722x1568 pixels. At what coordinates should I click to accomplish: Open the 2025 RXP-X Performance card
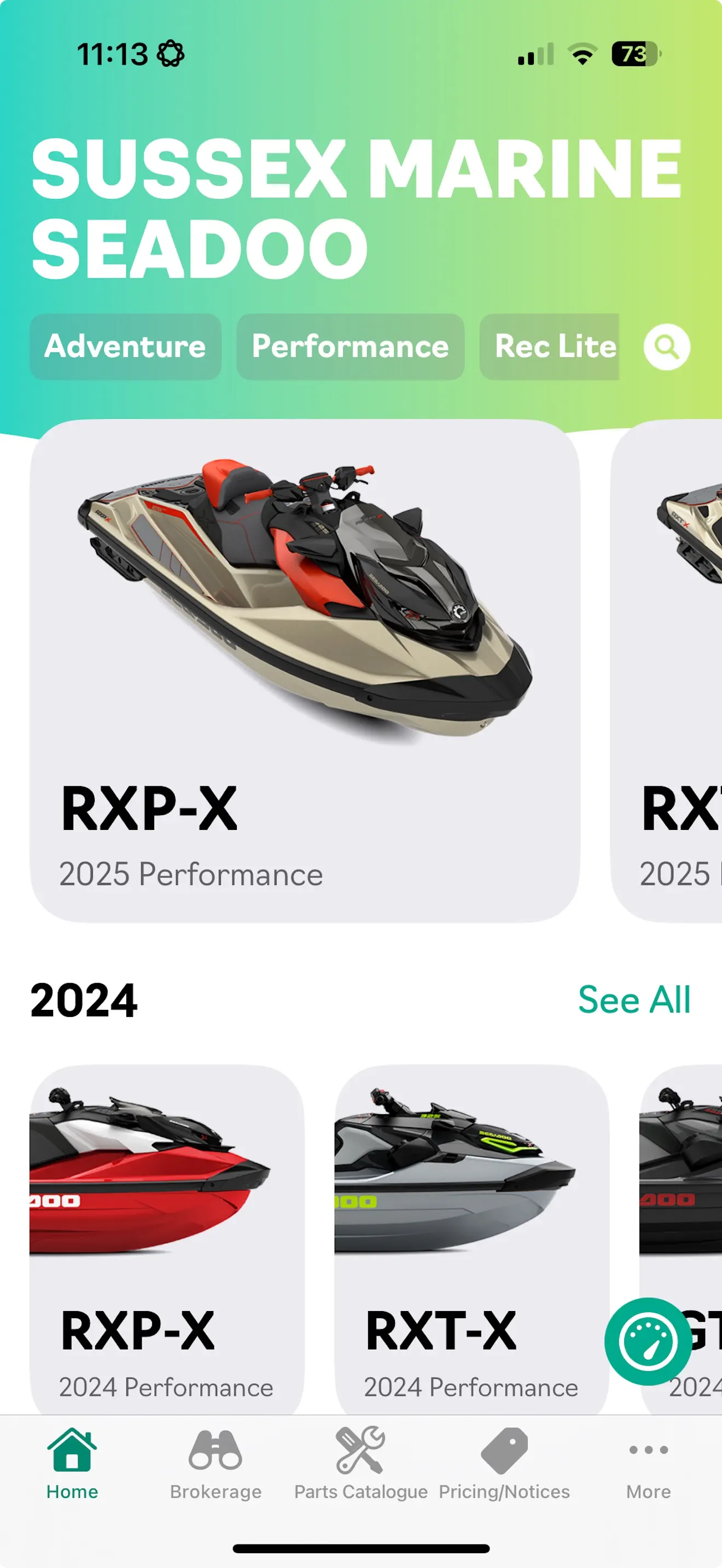[x=304, y=671]
